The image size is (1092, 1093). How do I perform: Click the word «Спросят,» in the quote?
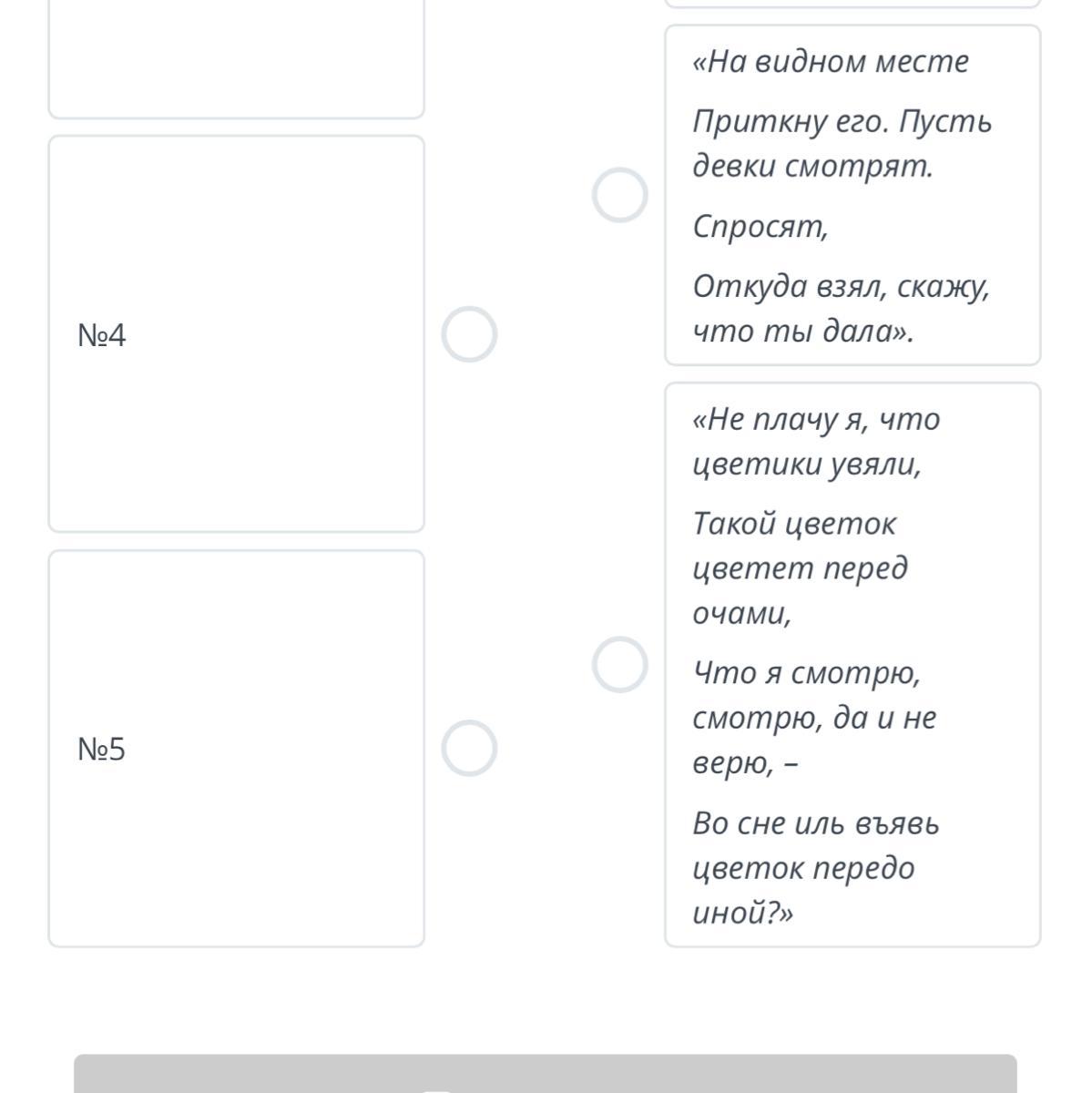click(x=760, y=225)
